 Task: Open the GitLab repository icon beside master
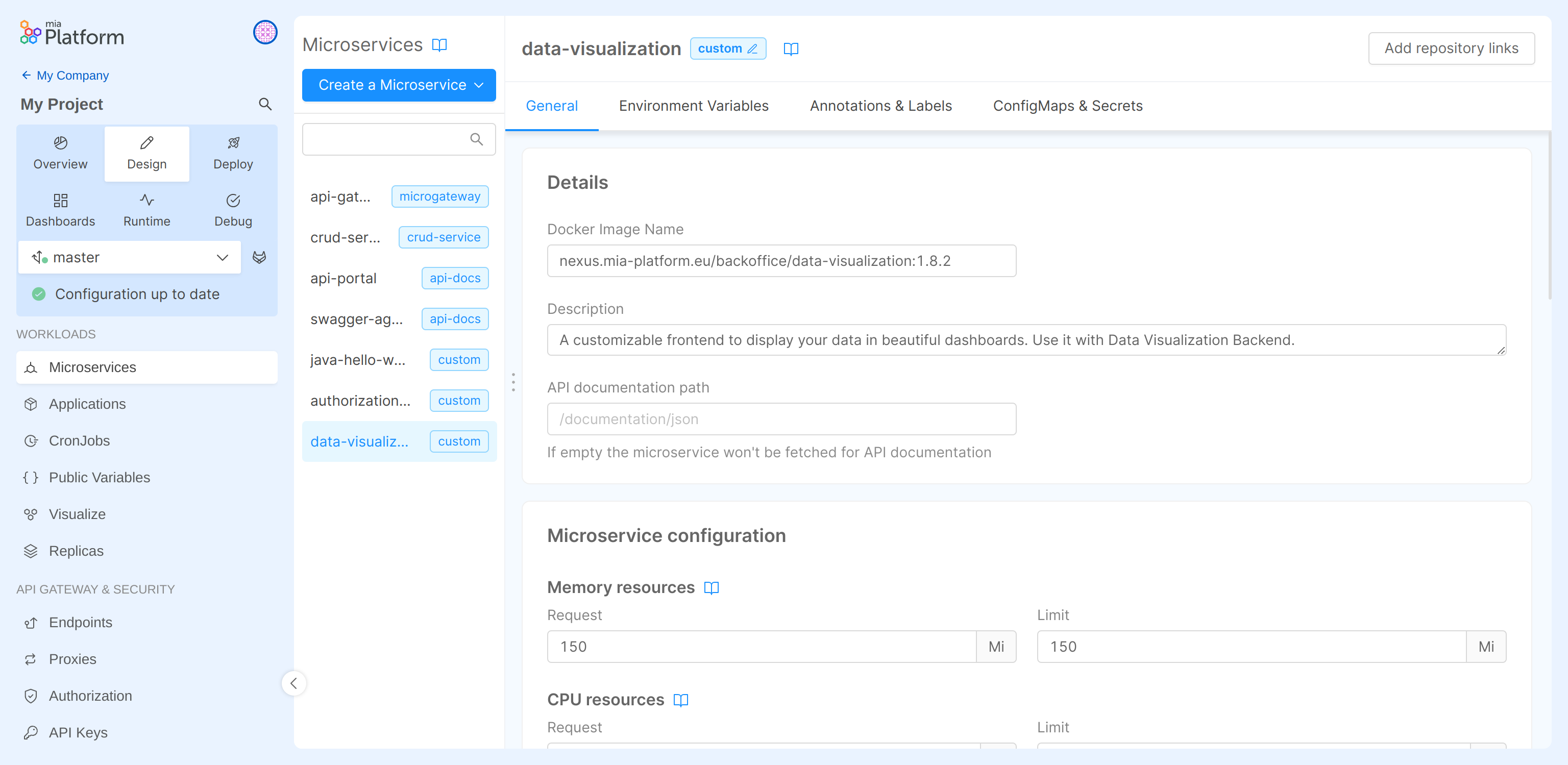tap(259, 257)
